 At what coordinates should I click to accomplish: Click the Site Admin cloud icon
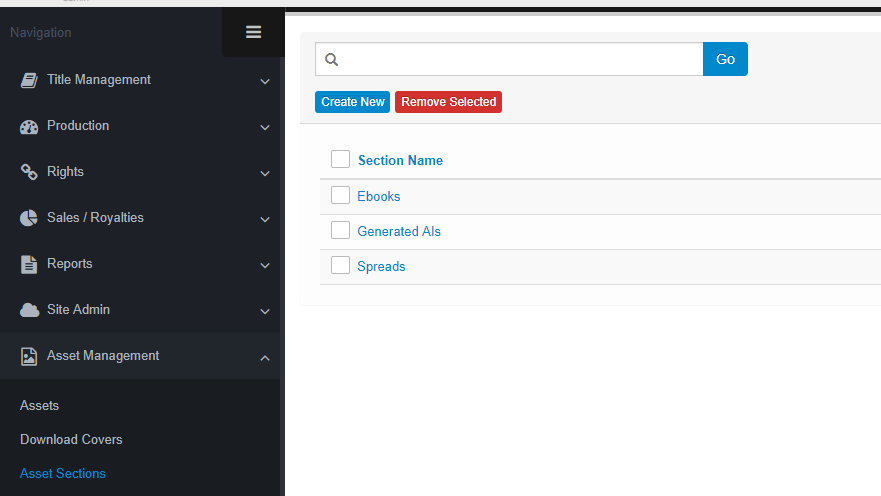point(29,310)
